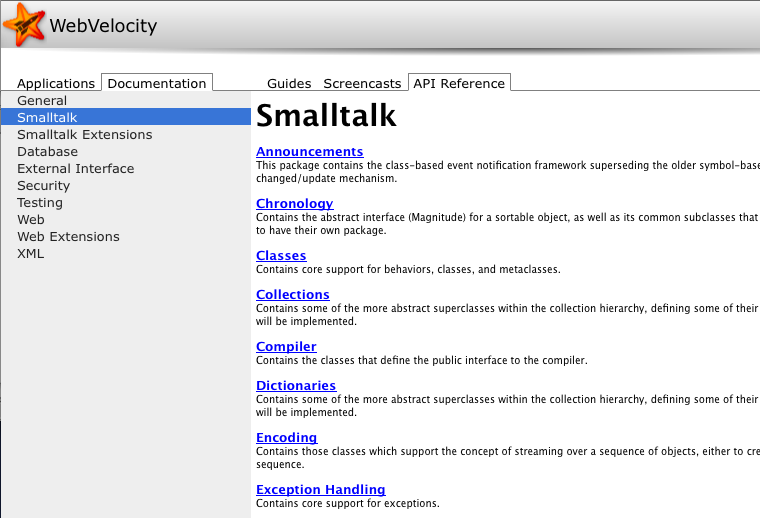Open the Guides tab
This screenshot has height=518, width=760.
[x=289, y=83]
